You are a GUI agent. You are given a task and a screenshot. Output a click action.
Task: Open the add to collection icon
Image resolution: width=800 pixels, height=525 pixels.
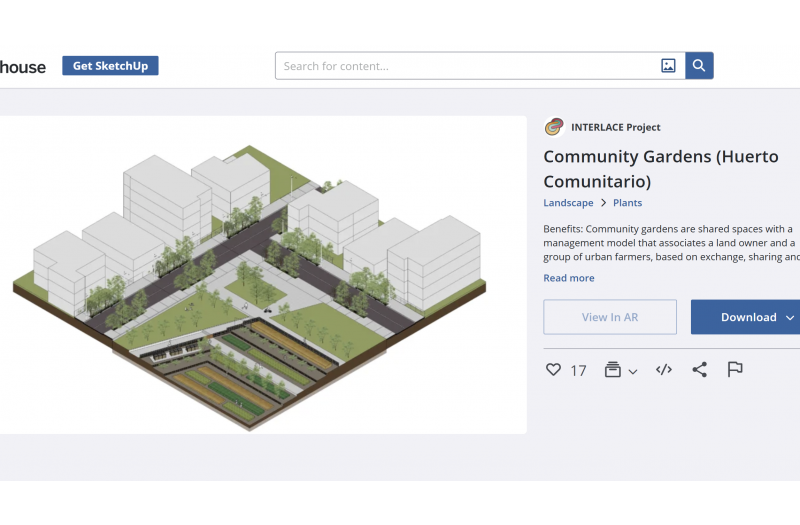click(612, 369)
